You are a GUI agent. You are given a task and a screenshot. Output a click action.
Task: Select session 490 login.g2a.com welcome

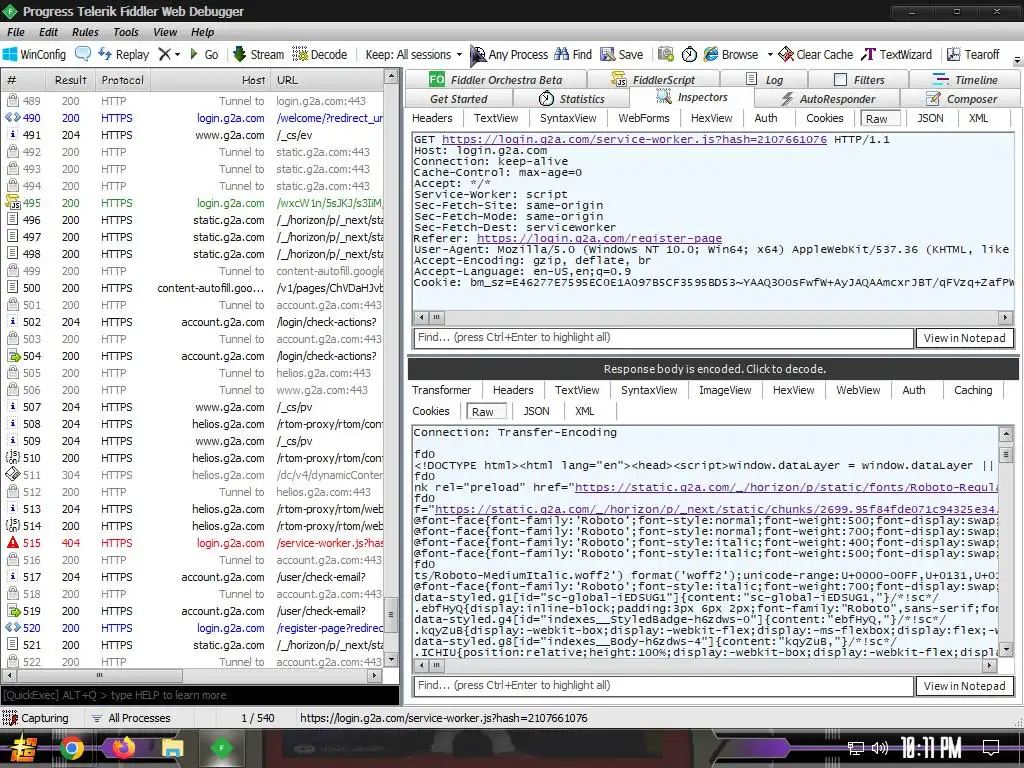(x=195, y=118)
